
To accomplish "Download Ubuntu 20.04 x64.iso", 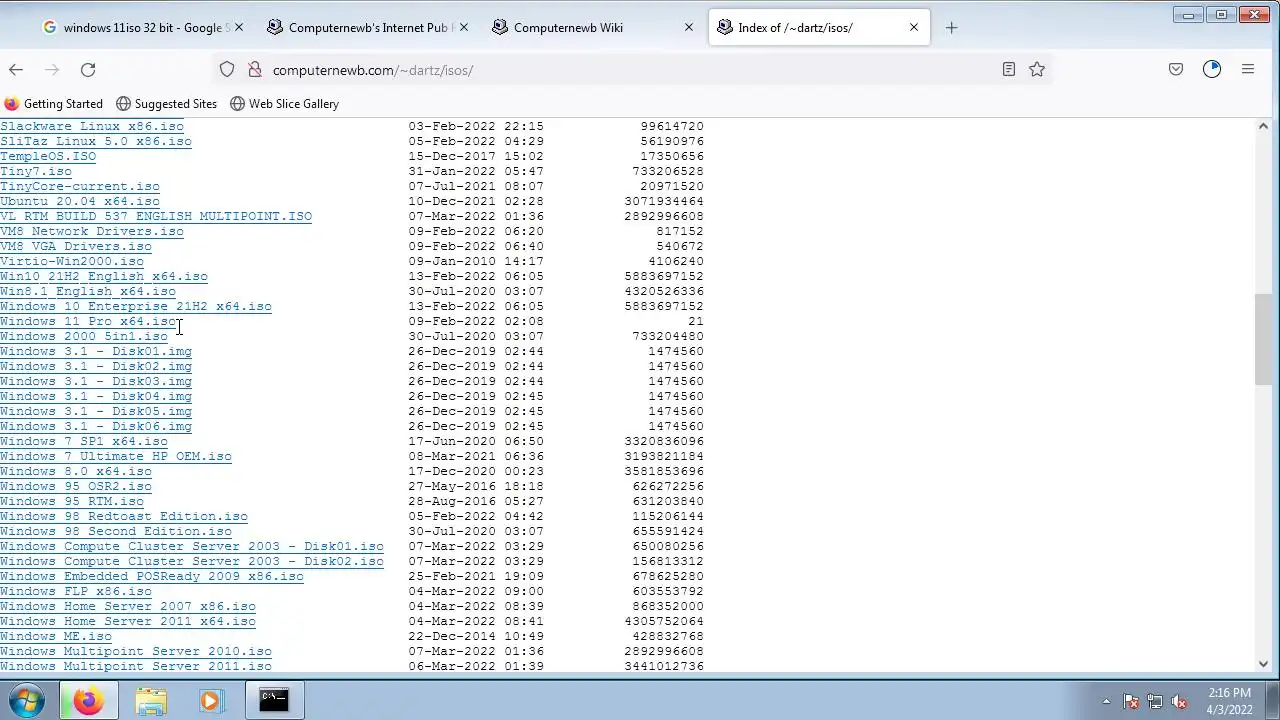I will [80, 201].
